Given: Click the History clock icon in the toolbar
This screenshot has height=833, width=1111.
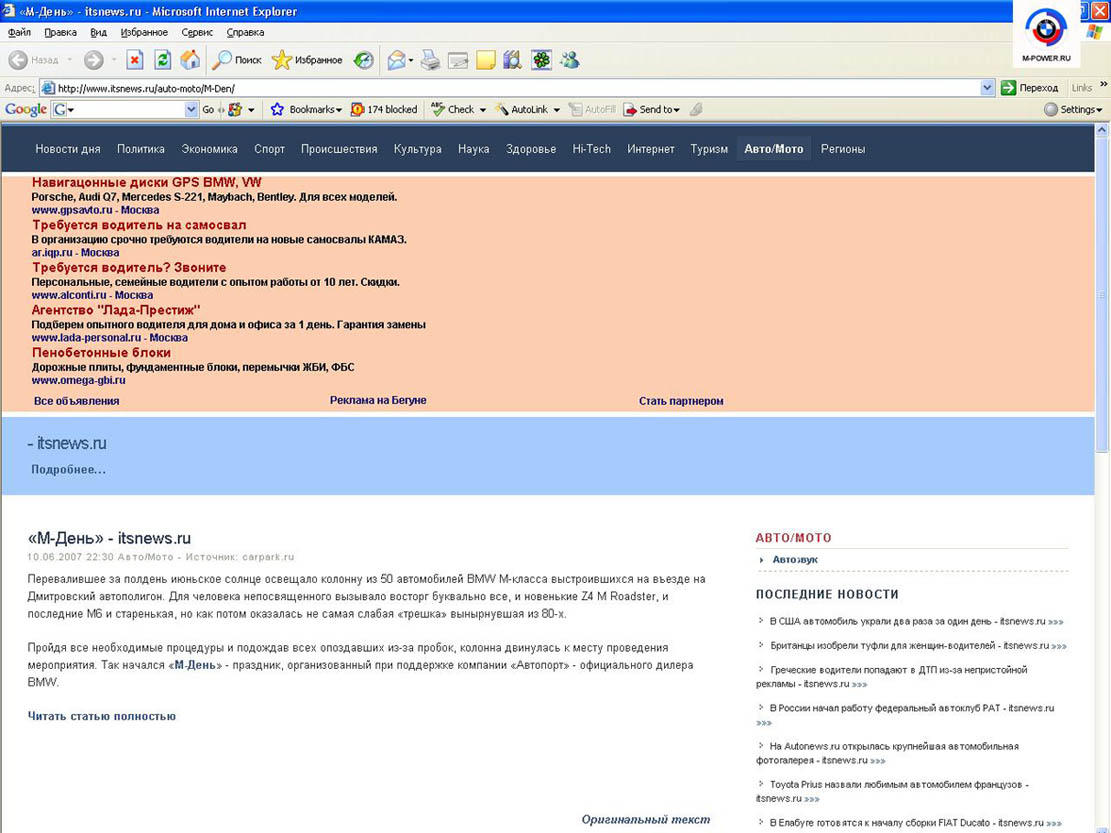Looking at the screenshot, I should coord(363,60).
